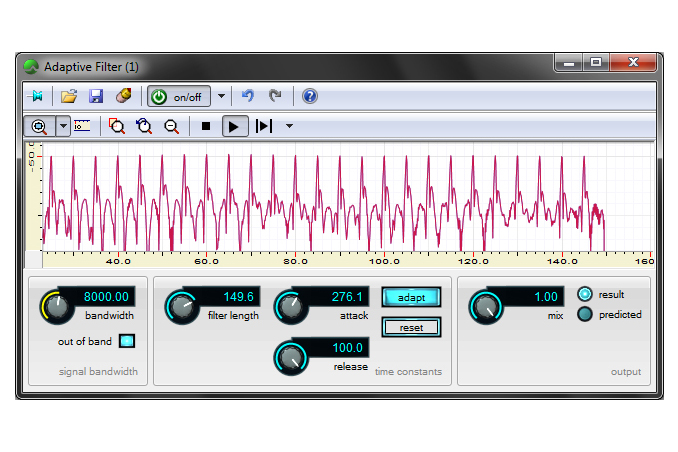
Task: Click the reset button
Action: [x=411, y=327]
